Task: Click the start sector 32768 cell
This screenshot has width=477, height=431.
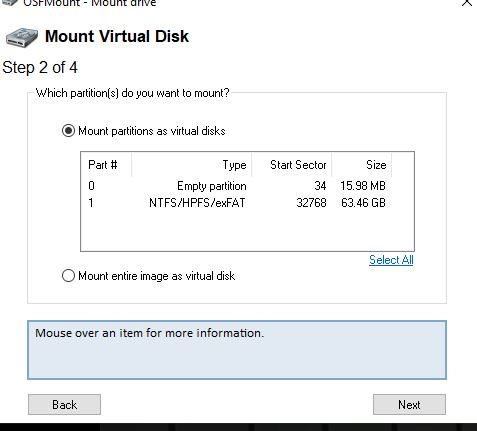Action: (311, 203)
